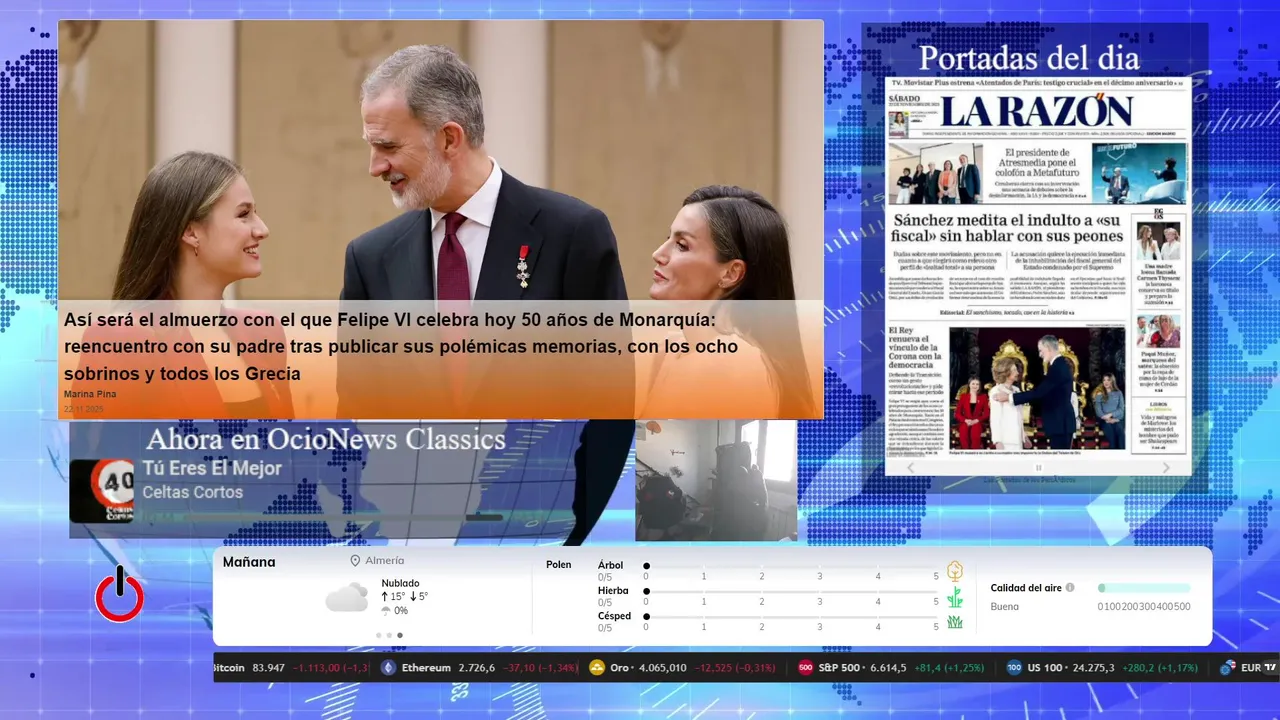Click the Calidad del aire label
This screenshot has height=720, width=1280.
(1026, 588)
